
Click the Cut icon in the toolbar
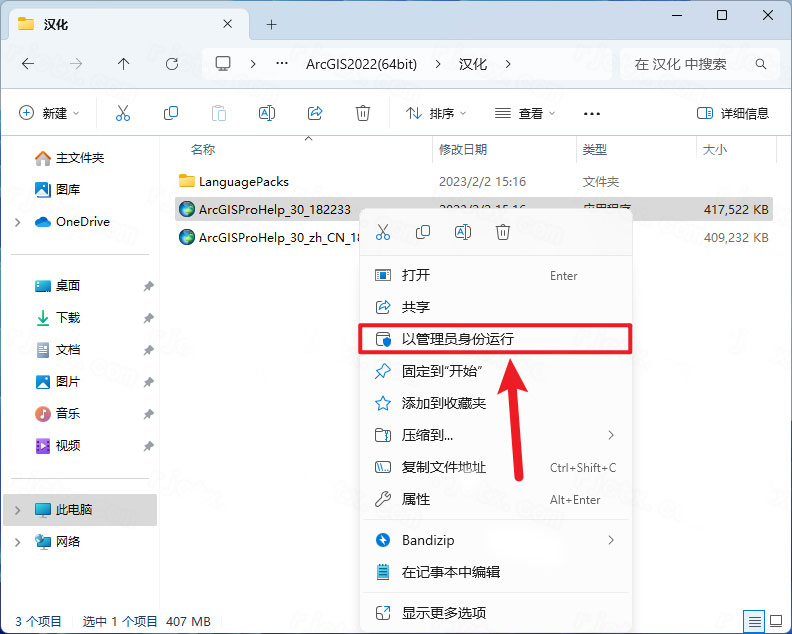(x=123, y=113)
